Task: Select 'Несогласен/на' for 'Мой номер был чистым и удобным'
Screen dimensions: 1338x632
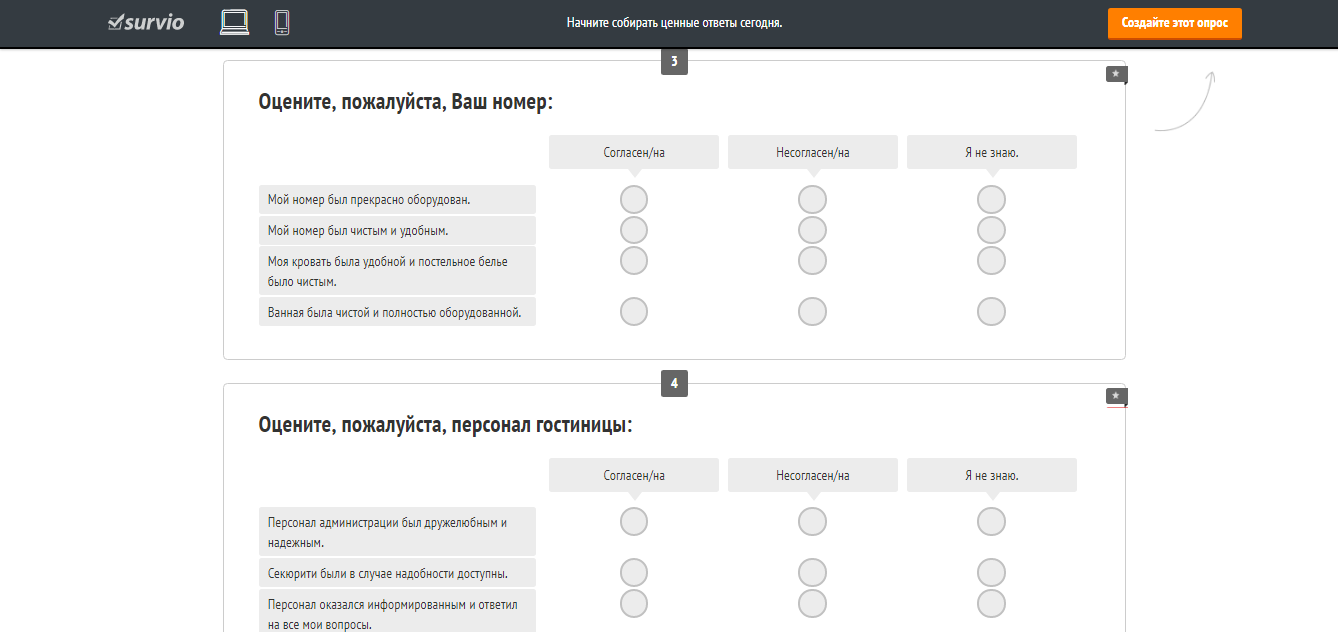Action: point(812,230)
